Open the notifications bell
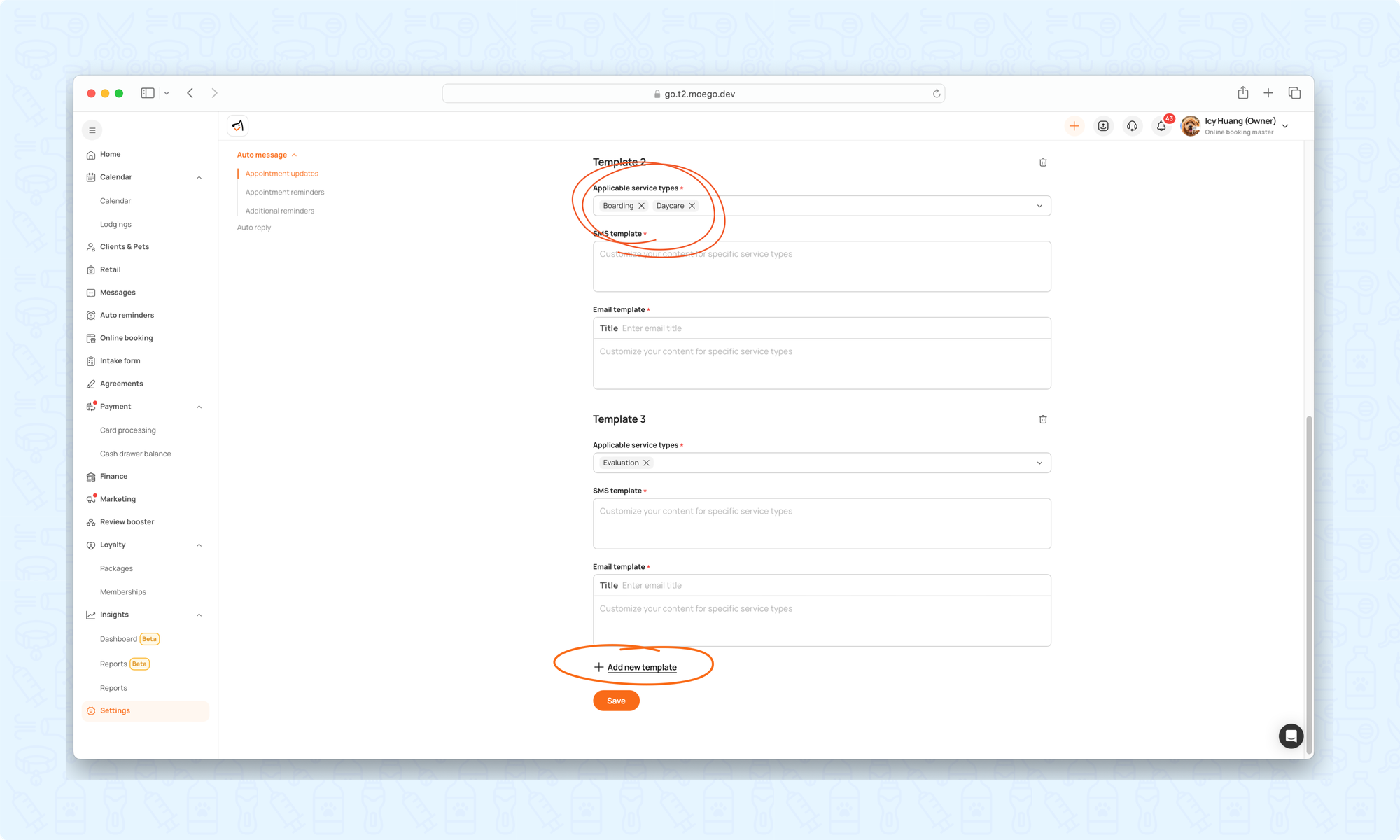Image resolution: width=1400 pixels, height=840 pixels. pyautogui.click(x=1161, y=126)
